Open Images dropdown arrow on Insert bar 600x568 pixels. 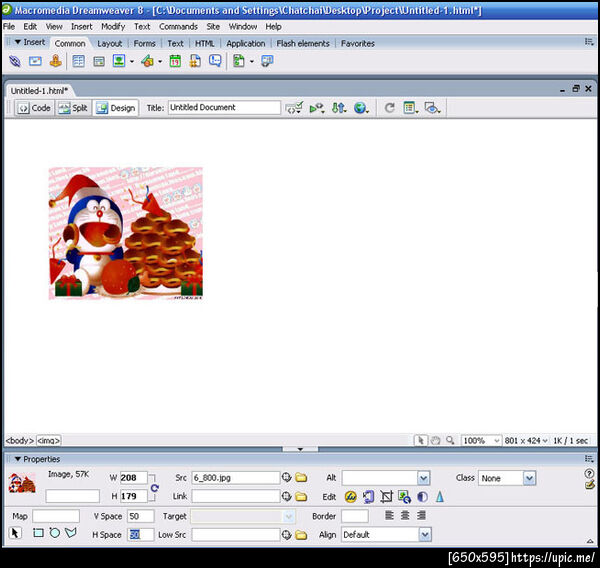132,61
